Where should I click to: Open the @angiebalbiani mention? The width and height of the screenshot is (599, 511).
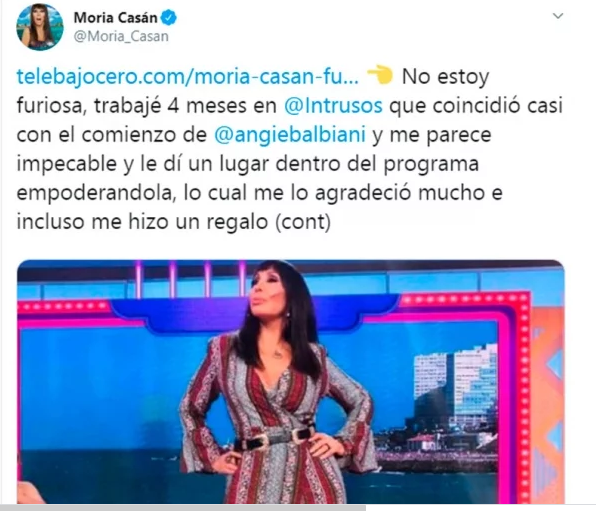coord(290,134)
